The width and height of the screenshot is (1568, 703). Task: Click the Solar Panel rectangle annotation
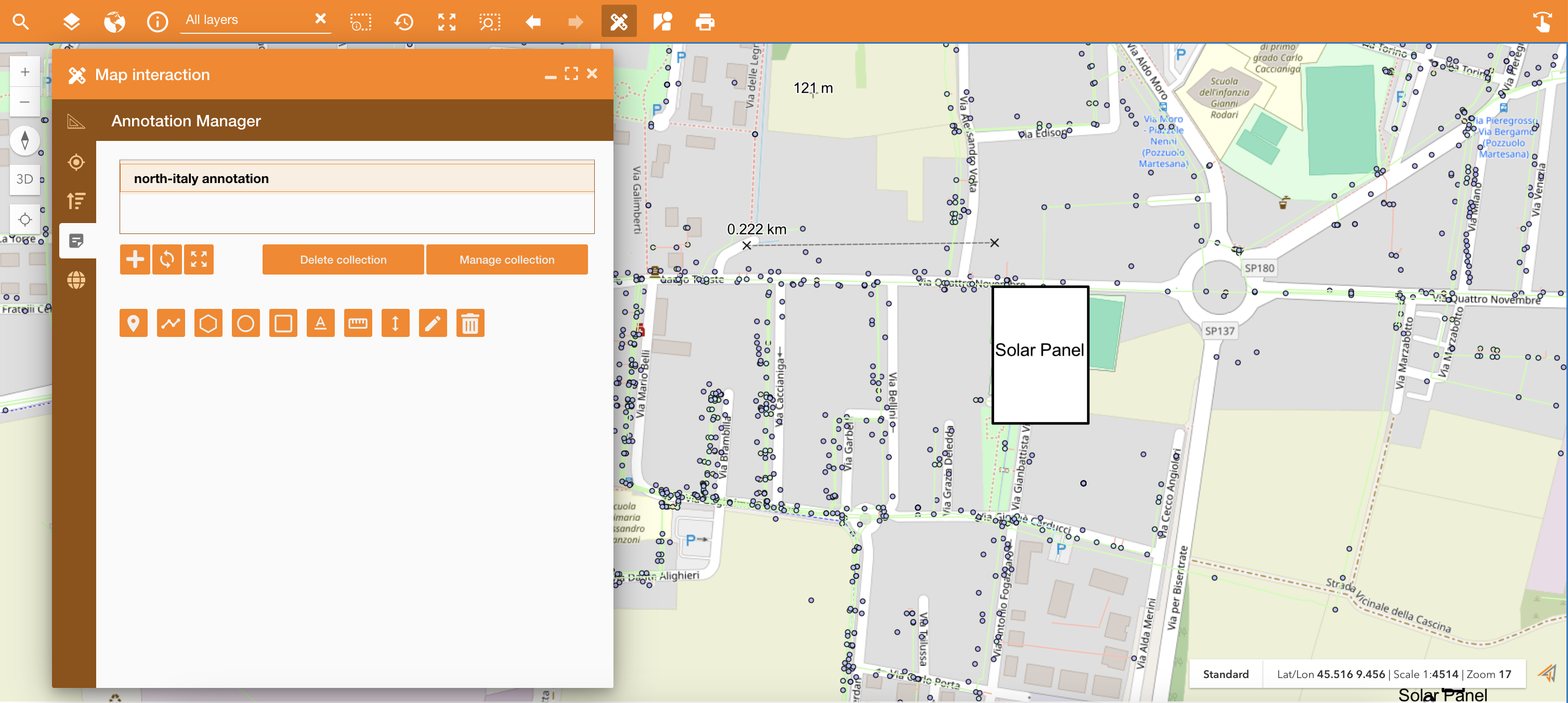pyautogui.click(x=1040, y=355)
